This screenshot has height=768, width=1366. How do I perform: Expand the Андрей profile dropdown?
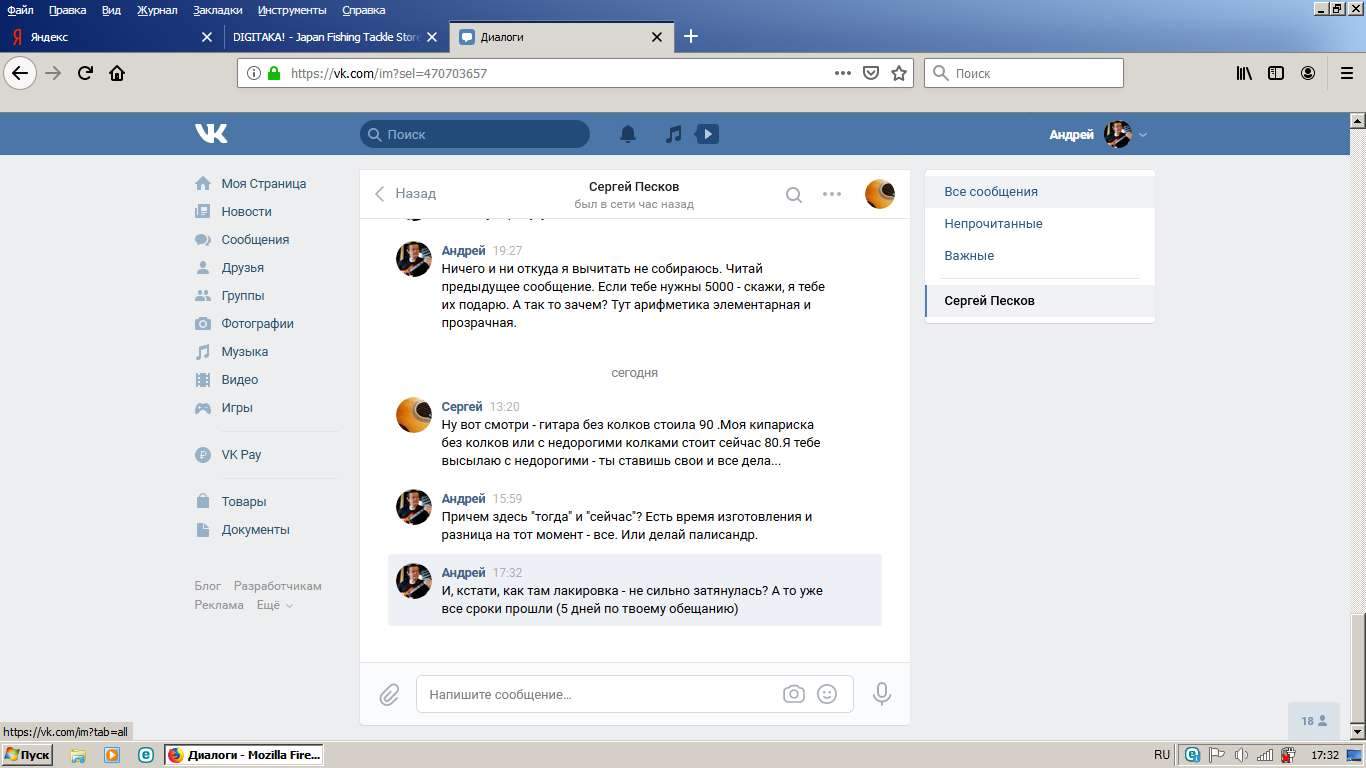click(x=1143, y=135)
